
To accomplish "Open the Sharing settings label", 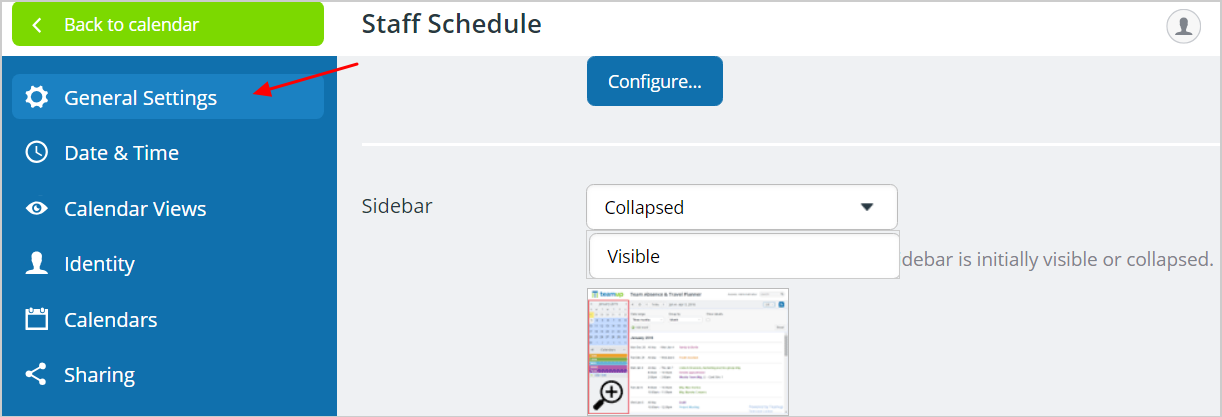I will tap(100, 375).
